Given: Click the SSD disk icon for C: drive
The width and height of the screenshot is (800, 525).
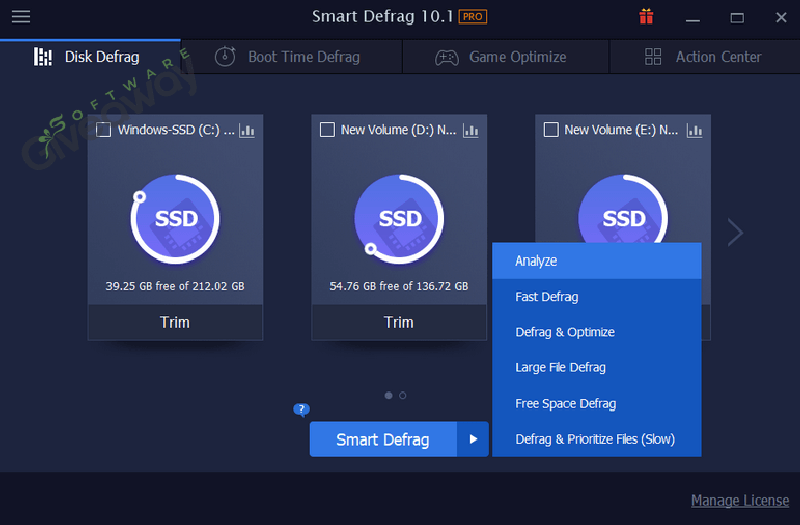Looking at the screenshot, I should click(175, 219).
